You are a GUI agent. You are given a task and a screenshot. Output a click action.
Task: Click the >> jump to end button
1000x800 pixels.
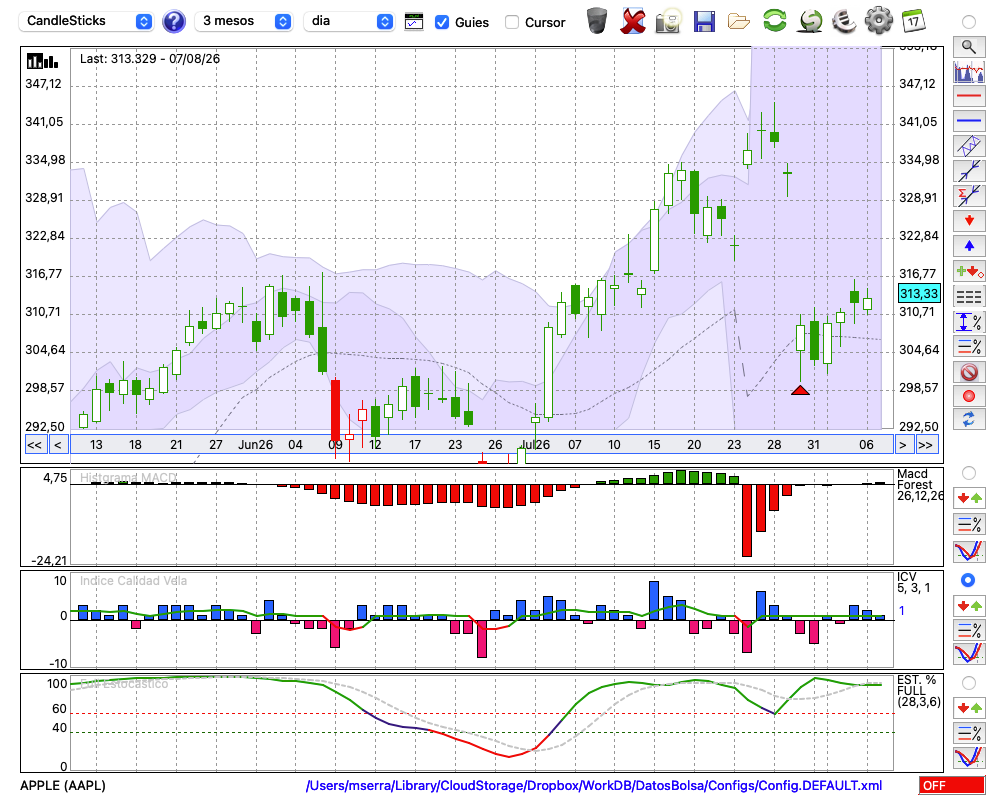click(x=925, y=445)
